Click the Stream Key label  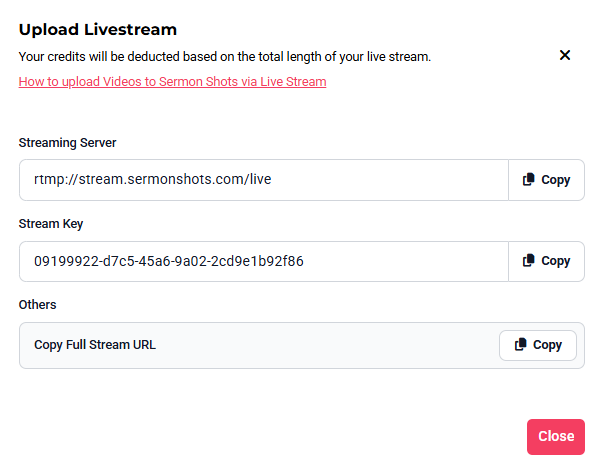point(51,224)
